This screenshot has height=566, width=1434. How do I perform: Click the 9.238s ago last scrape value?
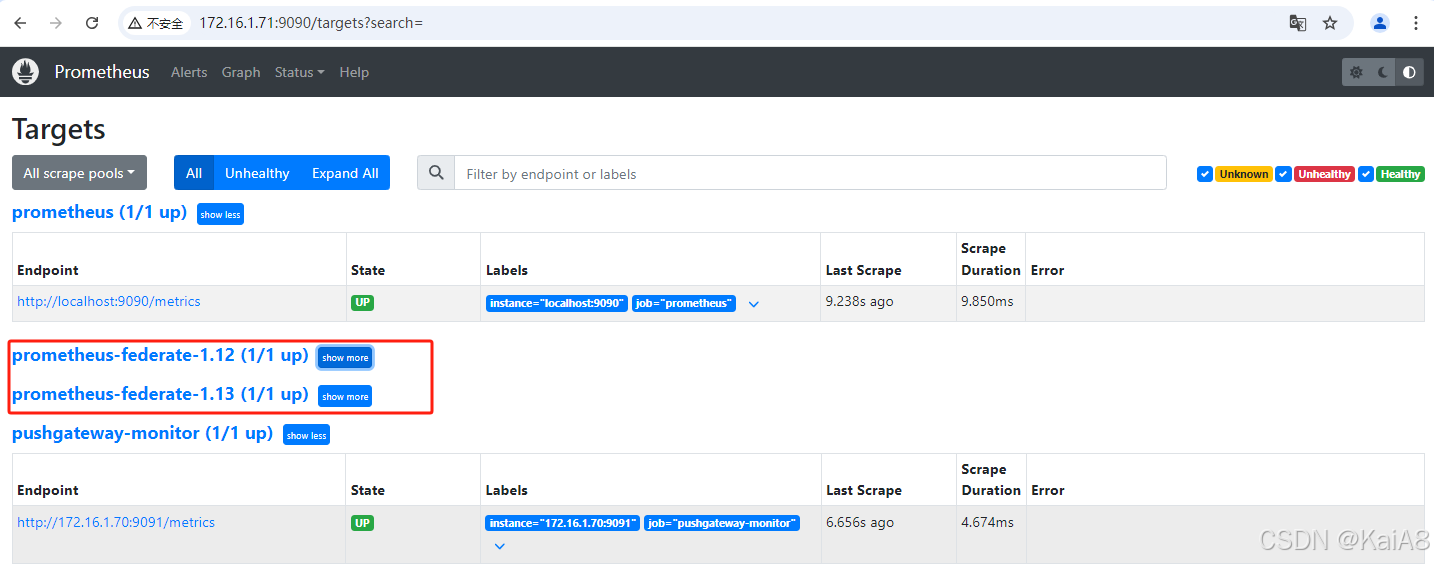pyautogui.click(x=860, y=301)
